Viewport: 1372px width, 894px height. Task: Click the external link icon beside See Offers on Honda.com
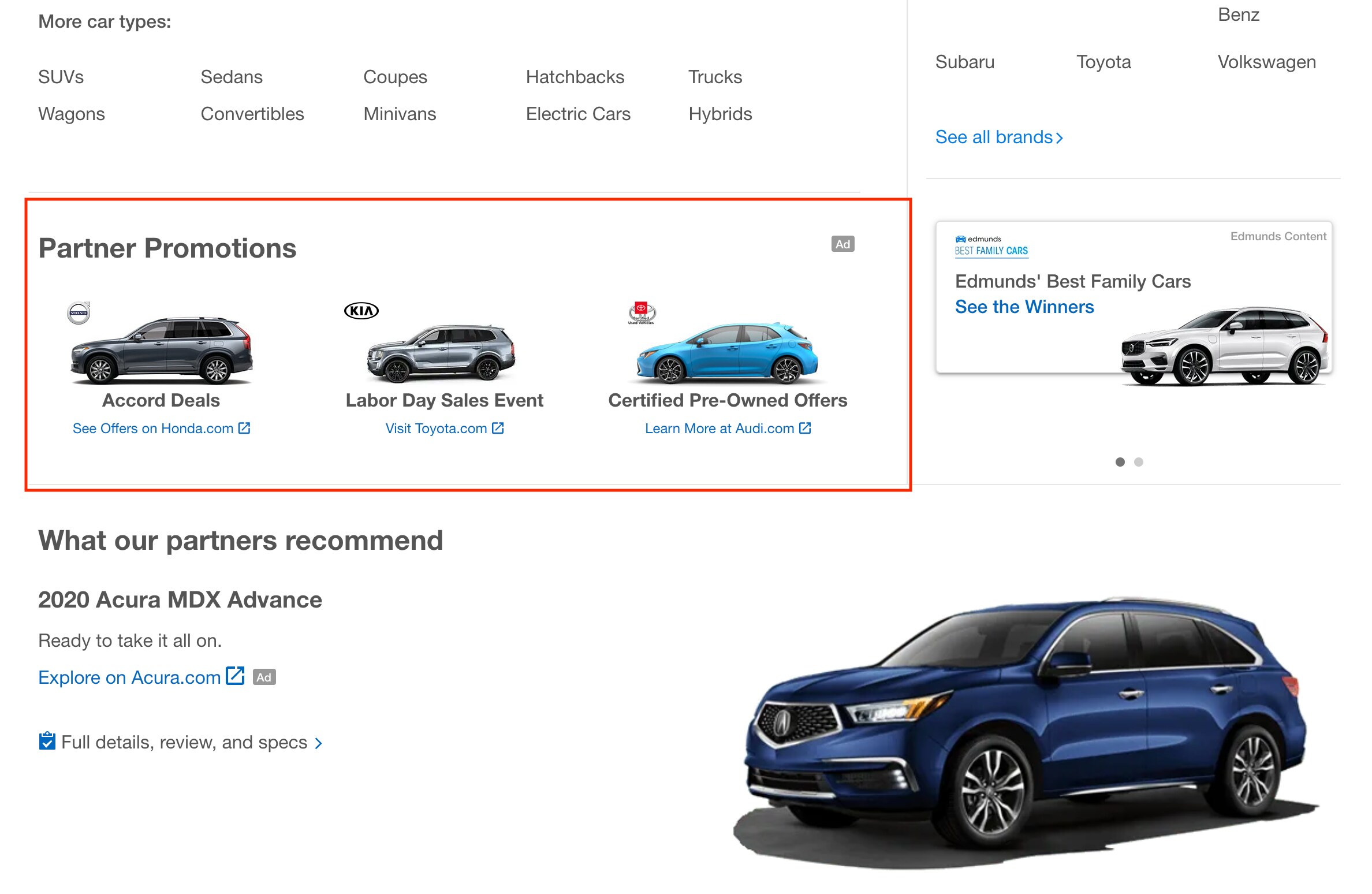coord(245,428)
